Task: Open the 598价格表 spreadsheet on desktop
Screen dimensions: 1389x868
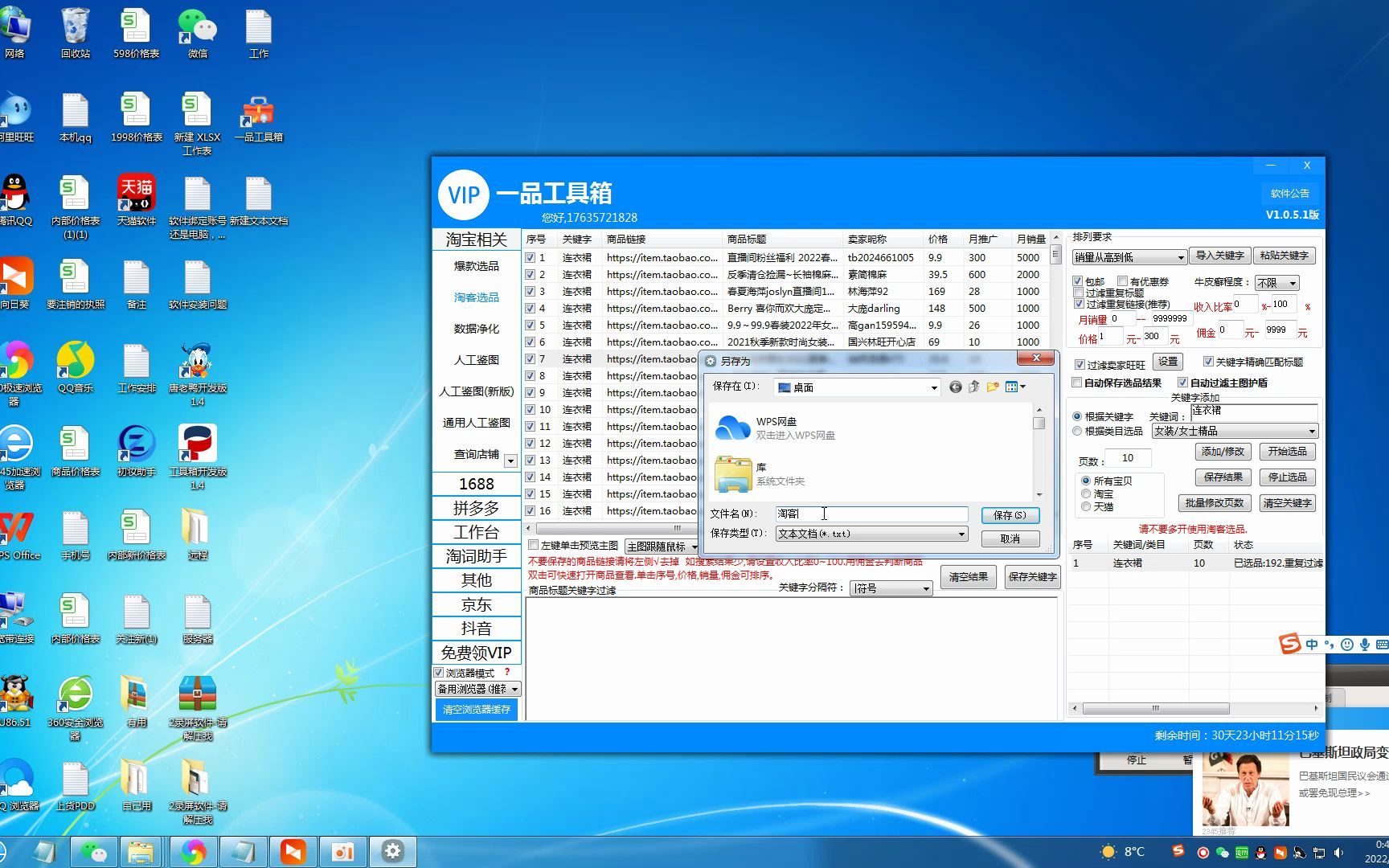Action: pos(136,34)
